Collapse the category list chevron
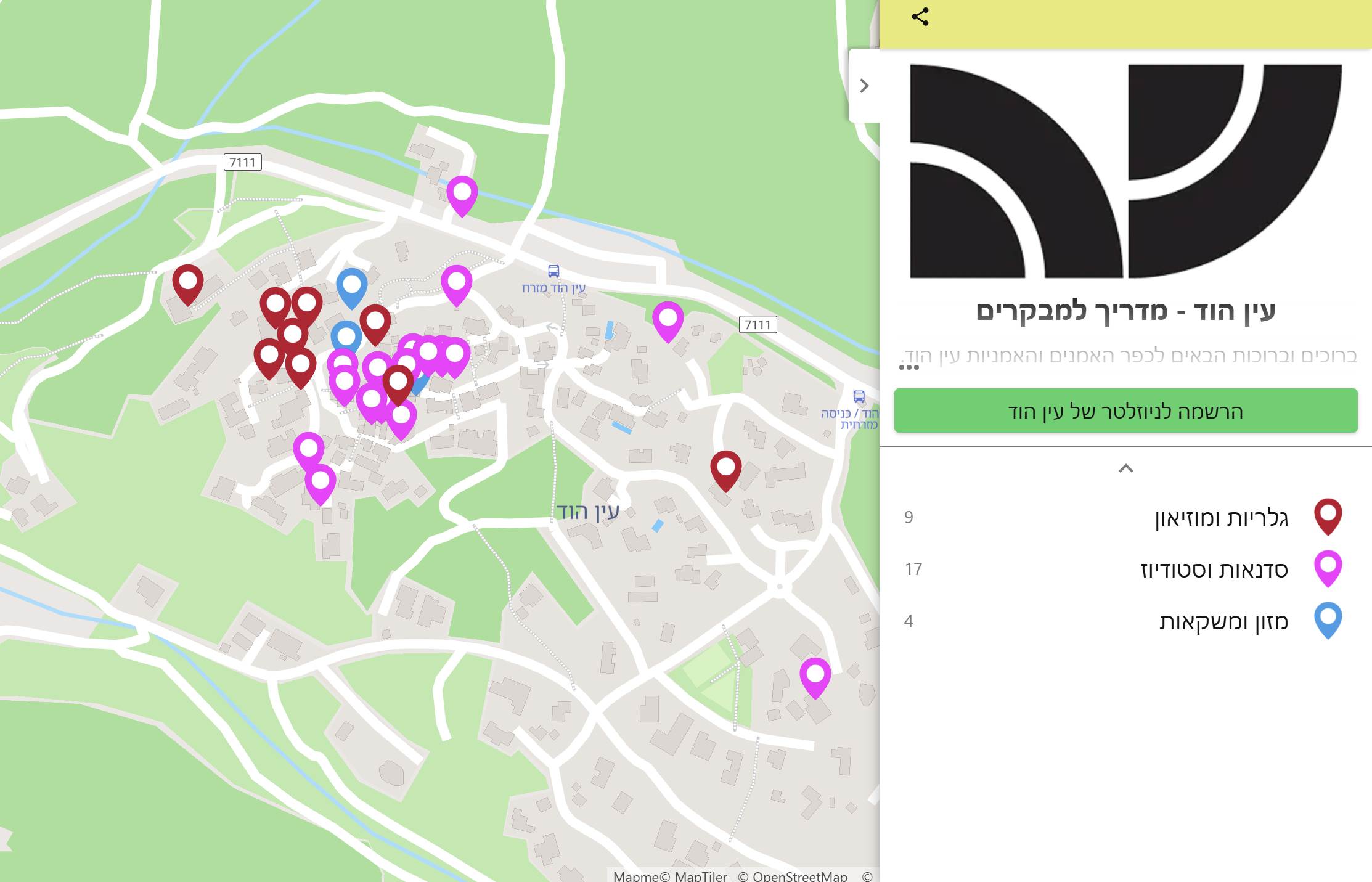1372x882 pixels. point(1125,469)
